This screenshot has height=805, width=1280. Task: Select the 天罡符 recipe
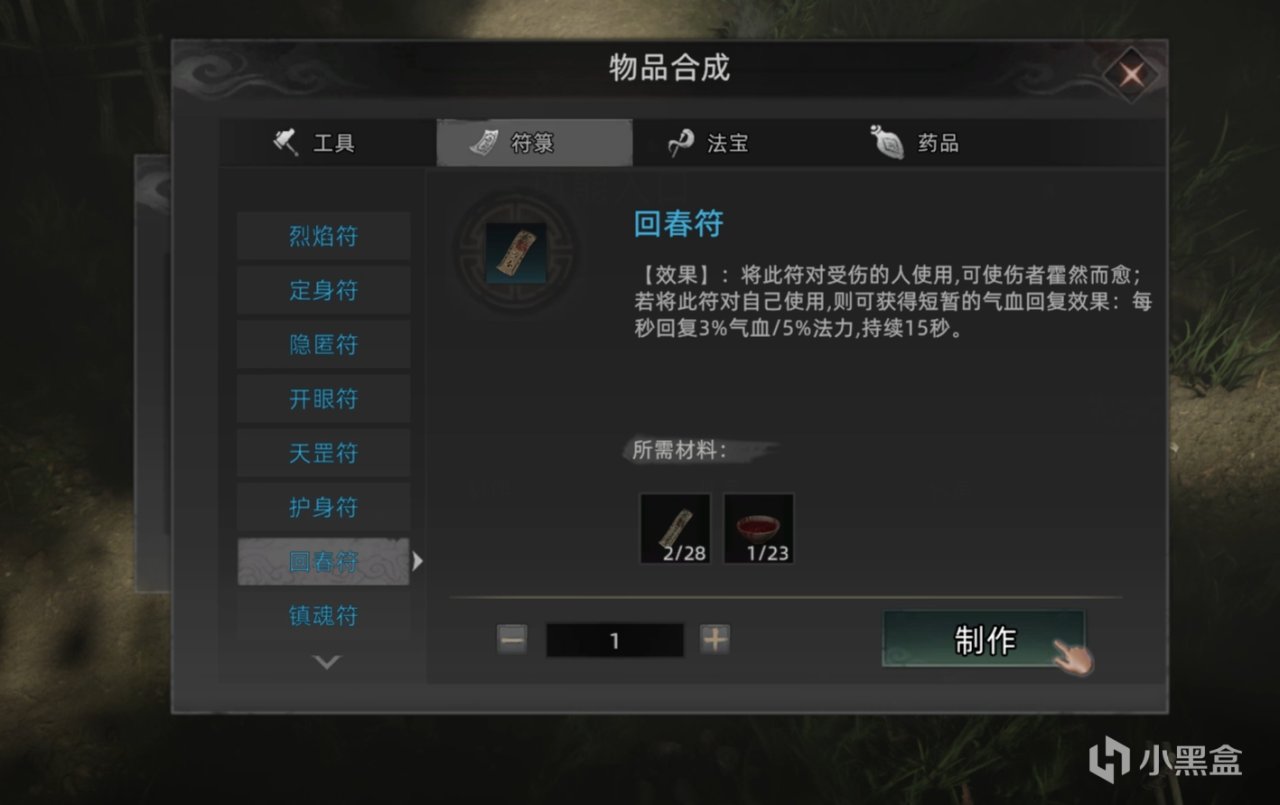(x=324, y=453)
